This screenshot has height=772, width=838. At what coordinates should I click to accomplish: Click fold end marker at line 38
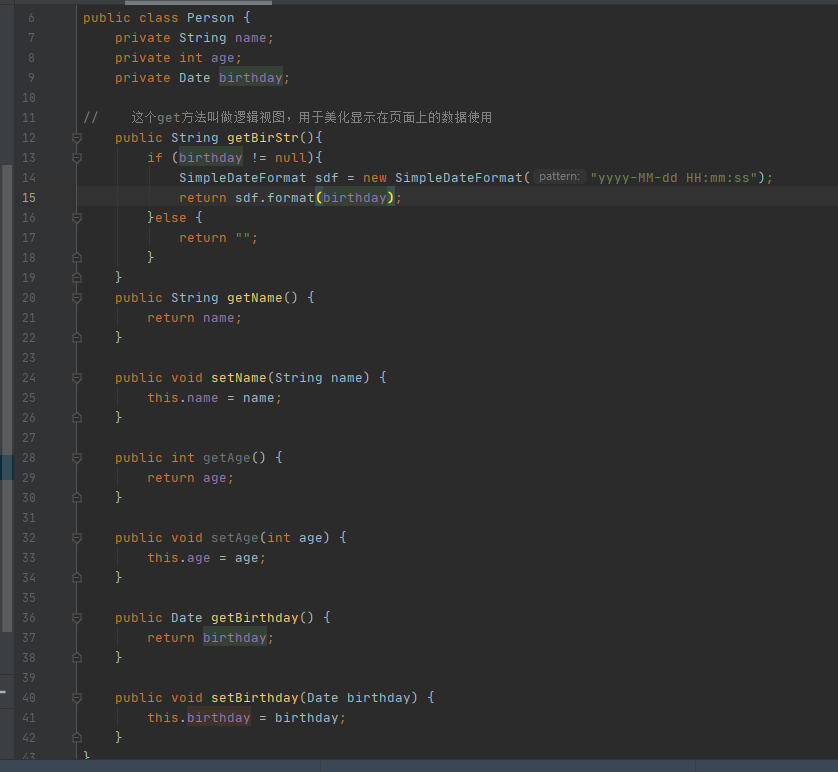pos(76,658)
